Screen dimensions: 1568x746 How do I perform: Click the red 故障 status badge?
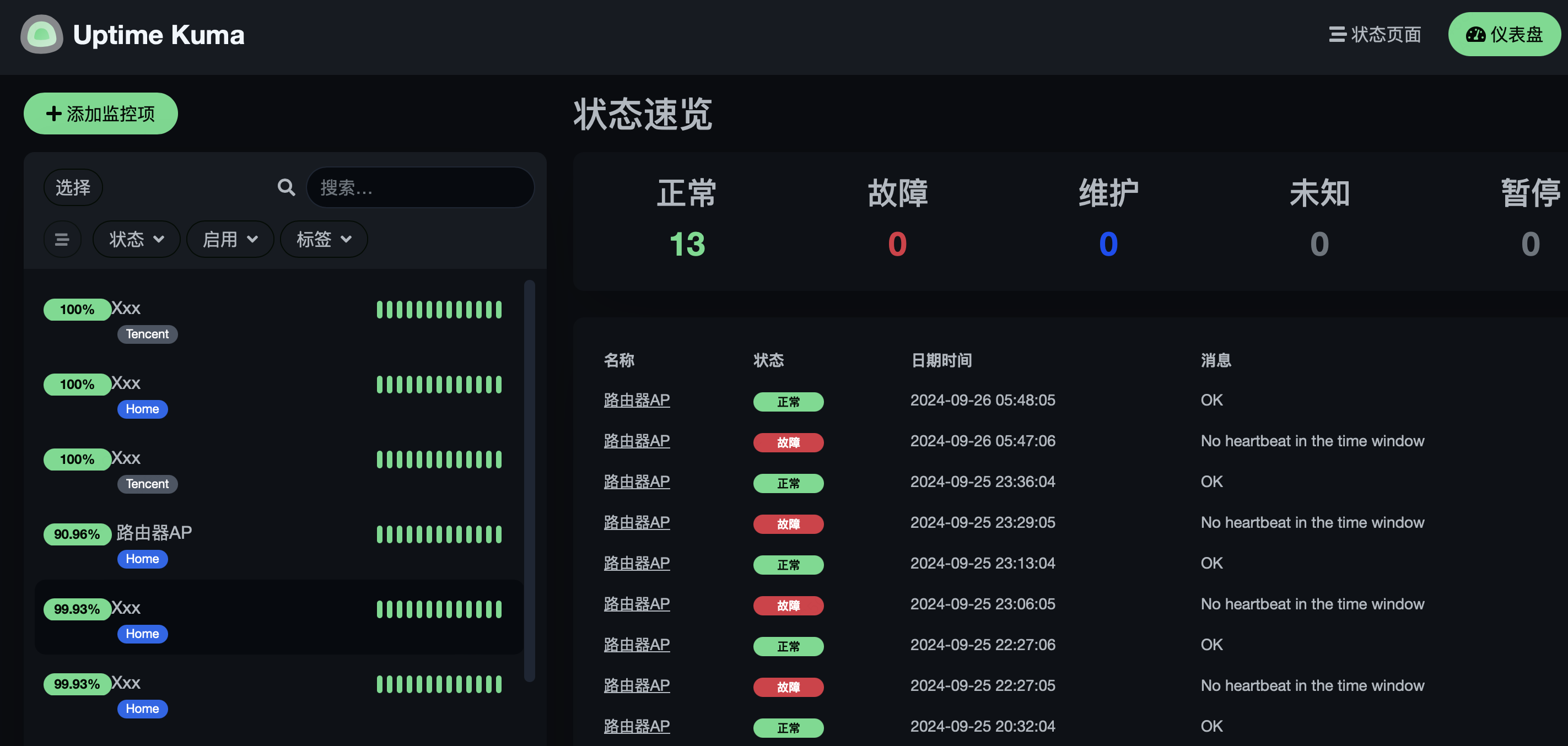[788, 442]
